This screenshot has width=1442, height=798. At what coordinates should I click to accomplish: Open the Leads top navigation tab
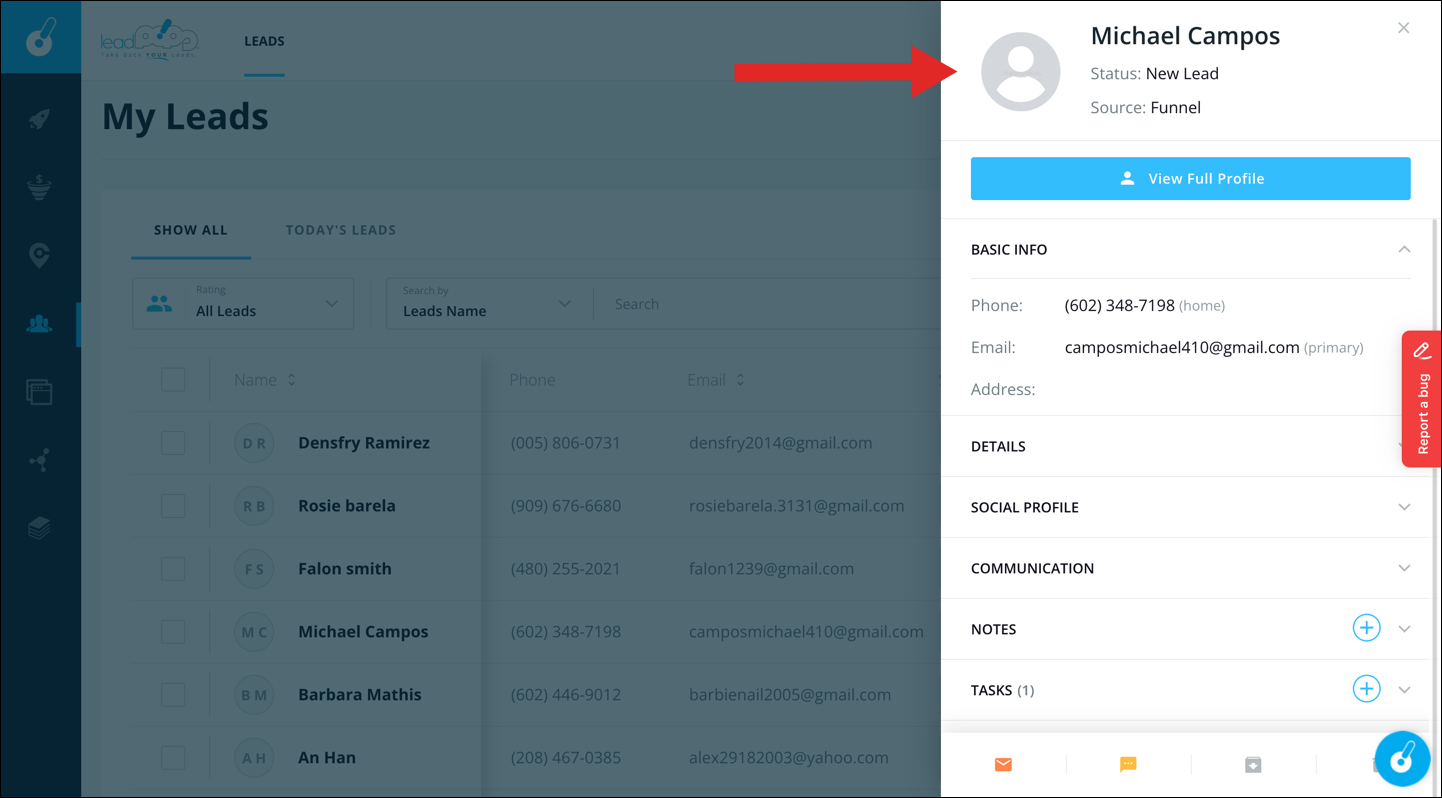click(264, 41)
